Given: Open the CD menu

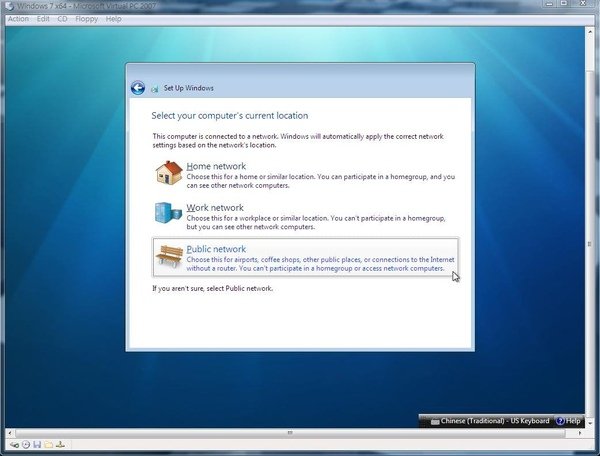Looking at the screenshot, I should click(62, 19).
